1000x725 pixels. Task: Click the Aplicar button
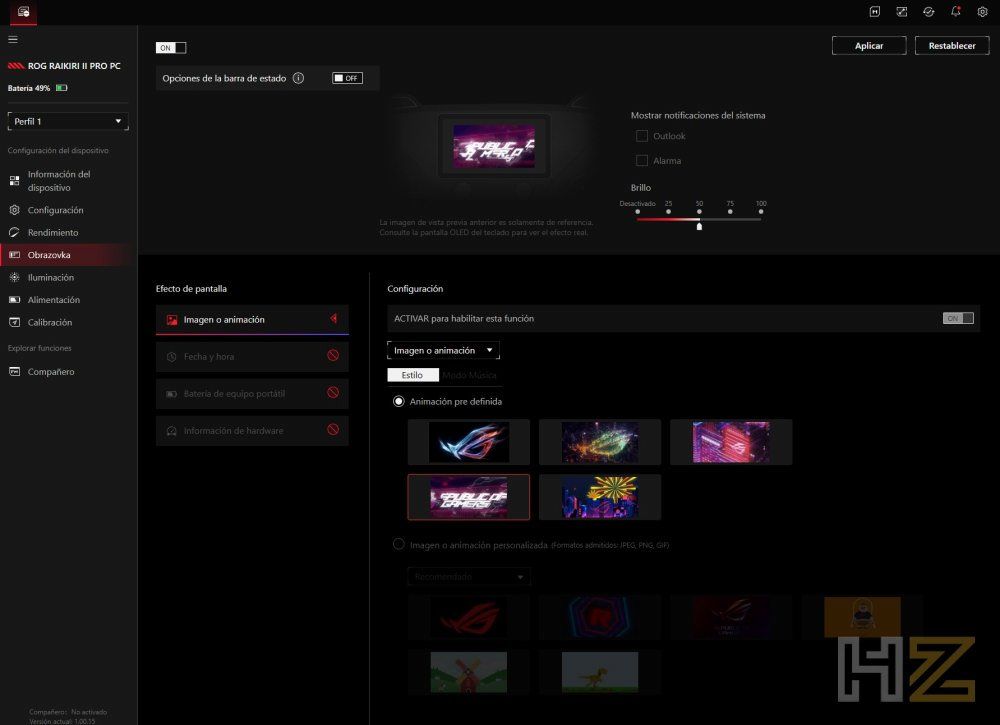coord(869,46)
